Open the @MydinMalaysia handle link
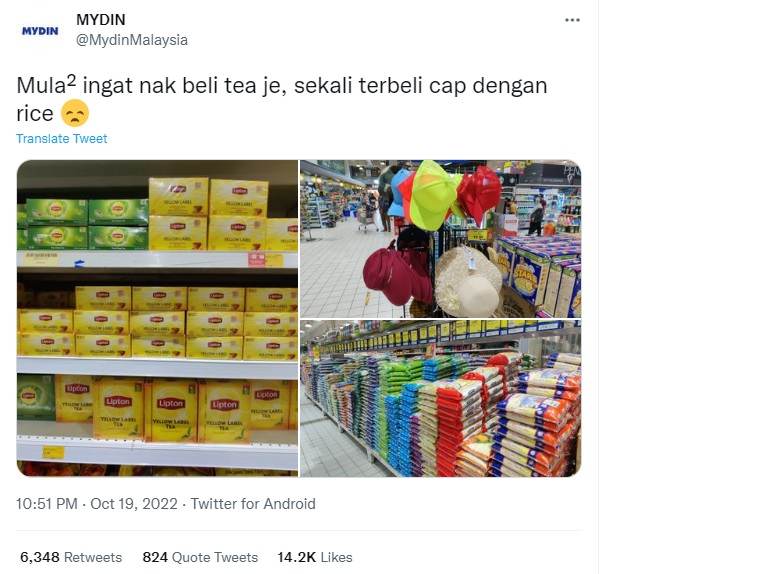Screen dimensions: 770x574 pyautogui.click(x=132, y=40)
